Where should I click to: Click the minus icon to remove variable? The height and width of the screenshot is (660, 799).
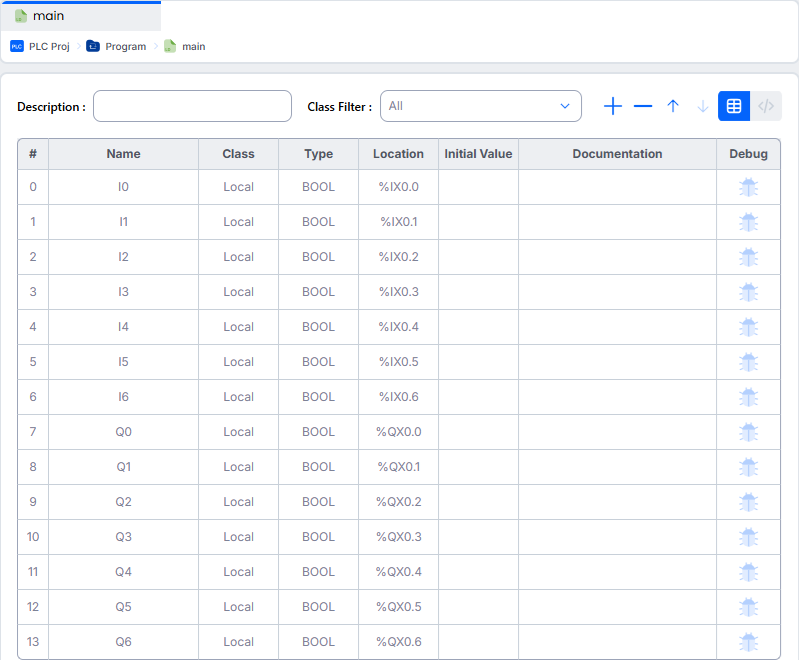coord(643,106)
